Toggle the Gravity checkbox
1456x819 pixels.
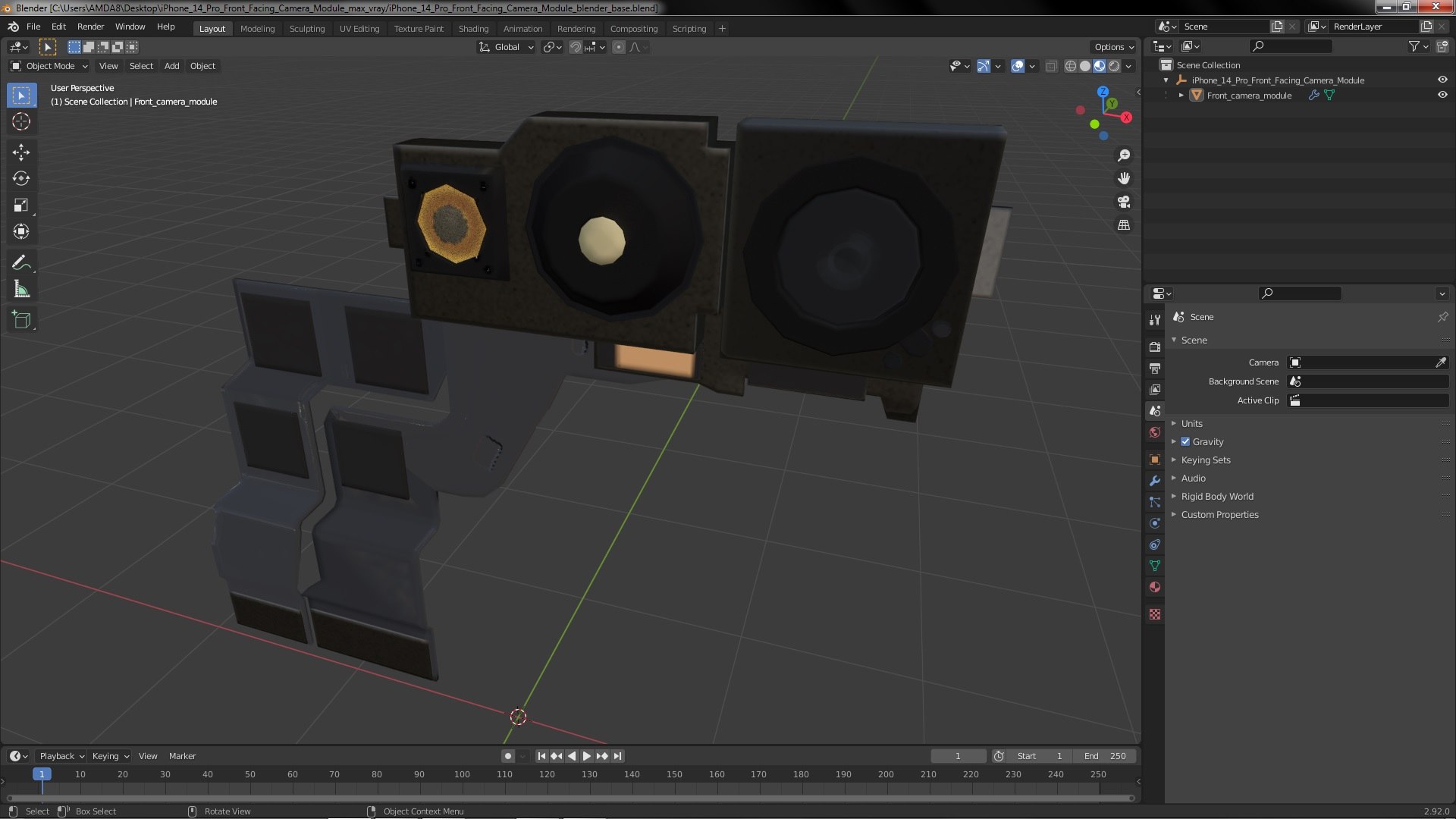pyautogui.click(x=1185, y=442)
